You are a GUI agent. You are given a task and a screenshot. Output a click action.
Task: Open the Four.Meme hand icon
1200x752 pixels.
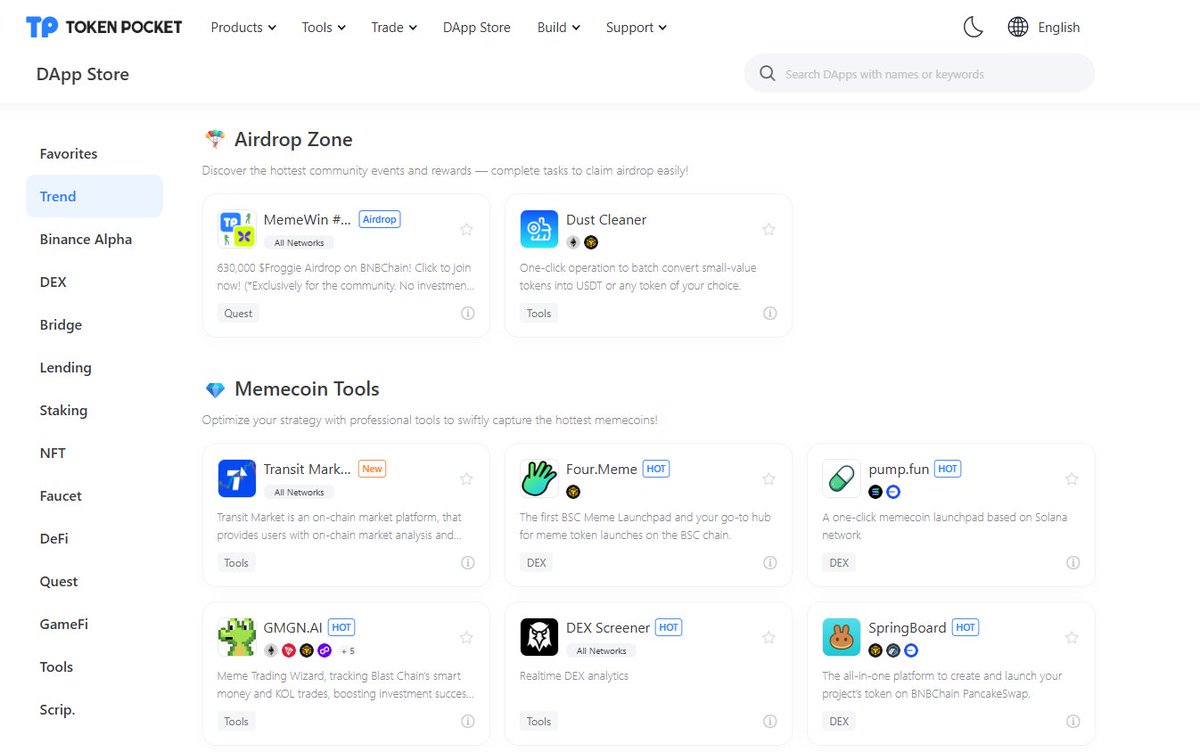(x=539, y=478)
